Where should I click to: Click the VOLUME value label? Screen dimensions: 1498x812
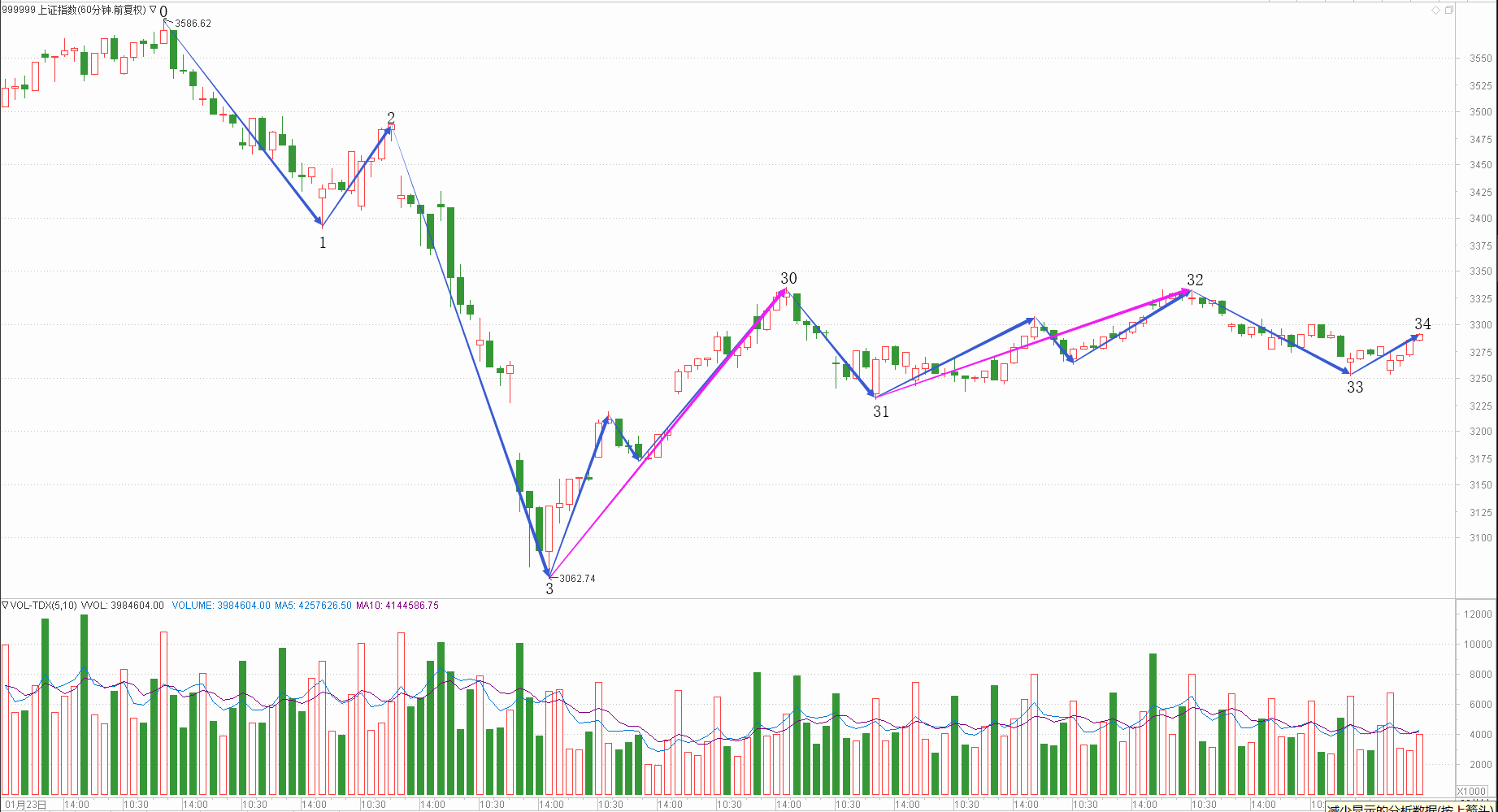point(221,606)
